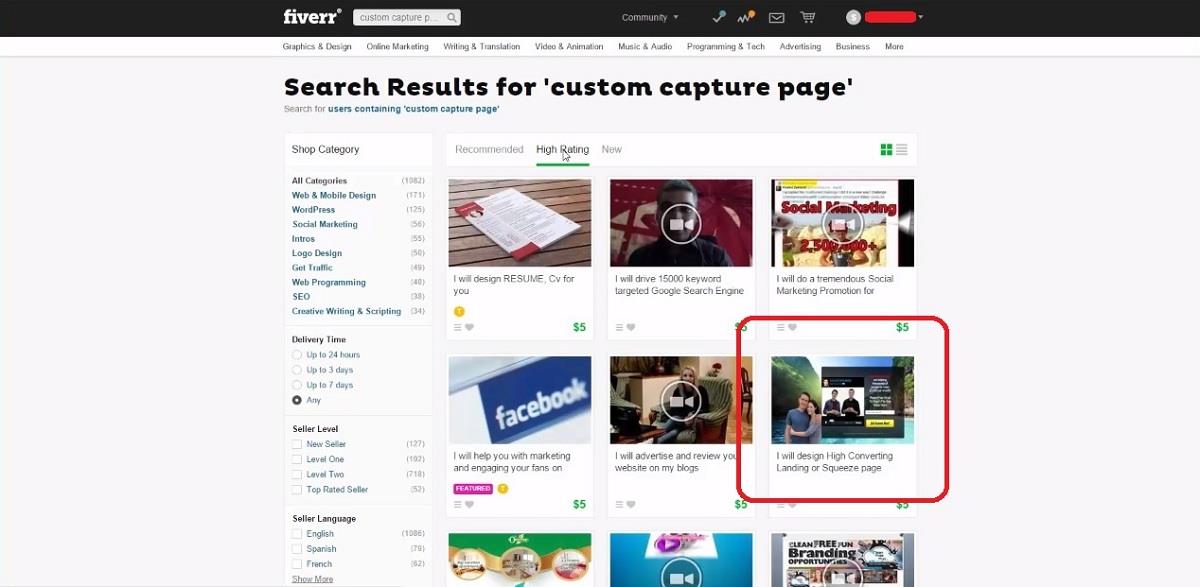Image resolution: width=1200 pixels, height=587 pixels.
Task: Check the 'Top Rated Seller' filter
Action: (295, 489)
